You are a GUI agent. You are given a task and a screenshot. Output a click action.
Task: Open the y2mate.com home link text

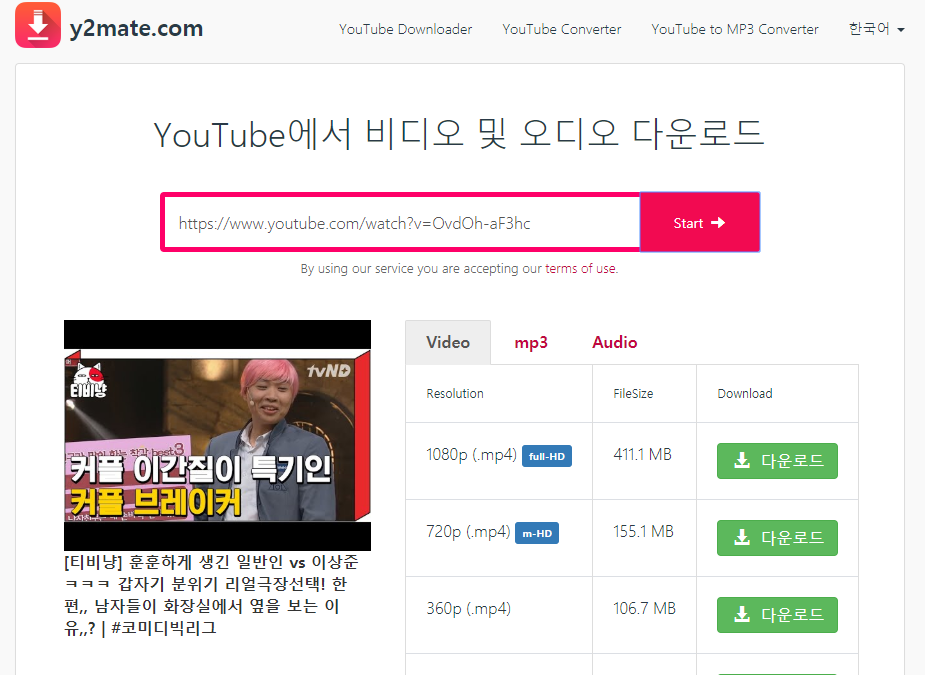136,28
